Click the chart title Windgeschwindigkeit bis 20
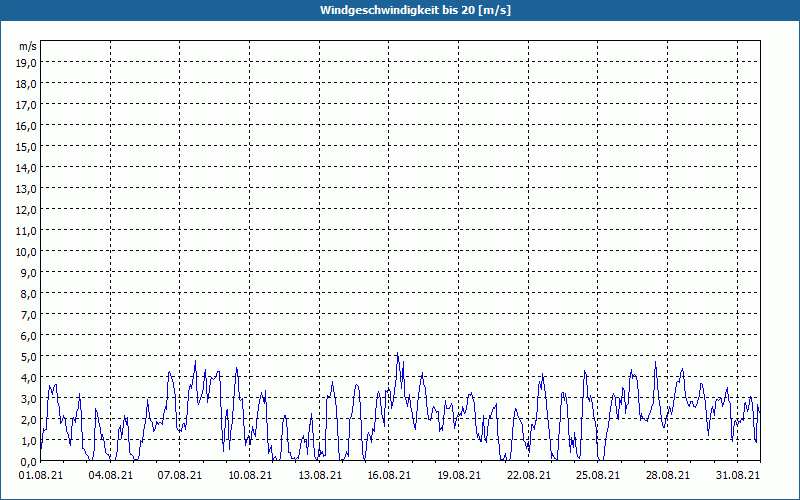 [400, 10]
